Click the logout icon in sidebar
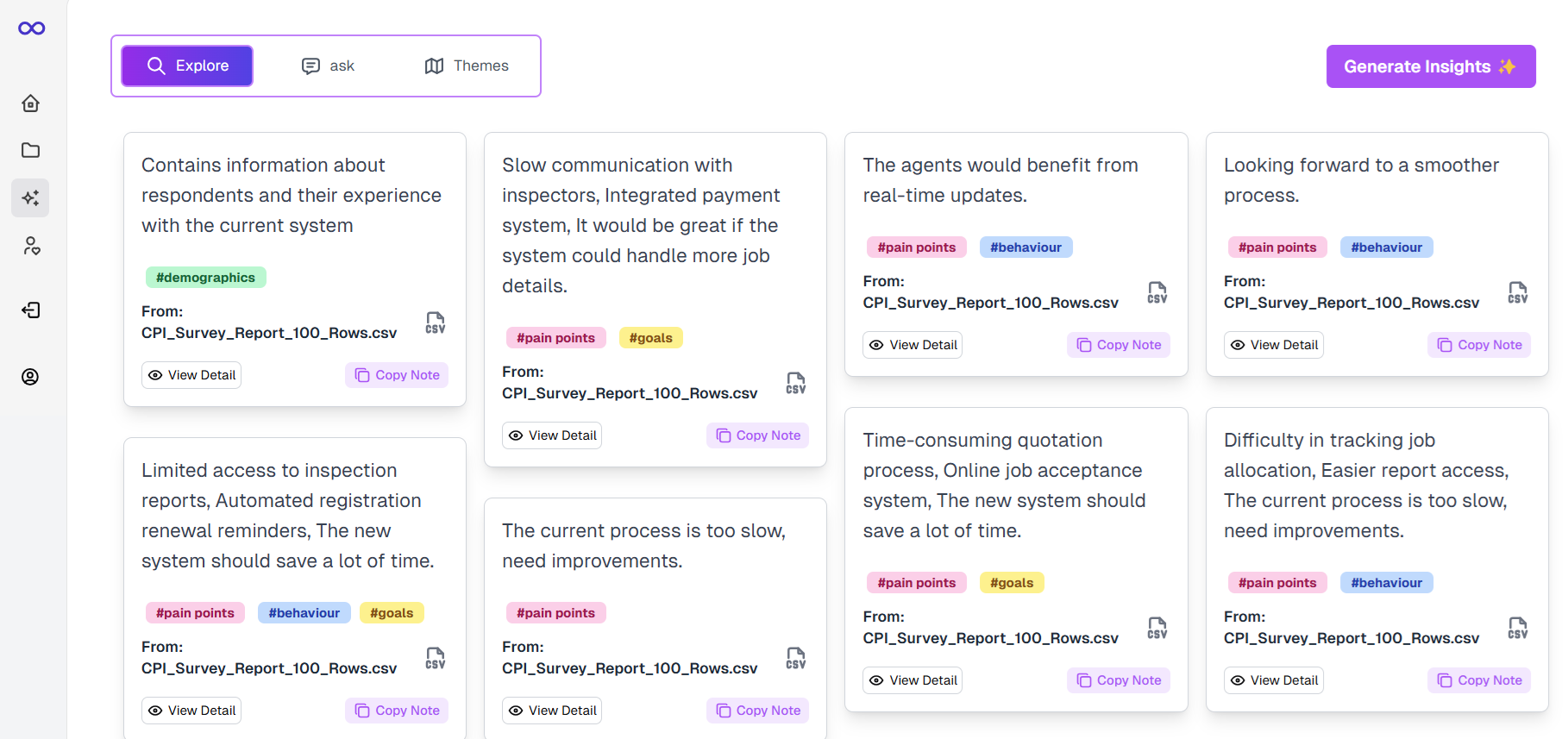This screenshot has height=739, width=1568. coord(31,310)
